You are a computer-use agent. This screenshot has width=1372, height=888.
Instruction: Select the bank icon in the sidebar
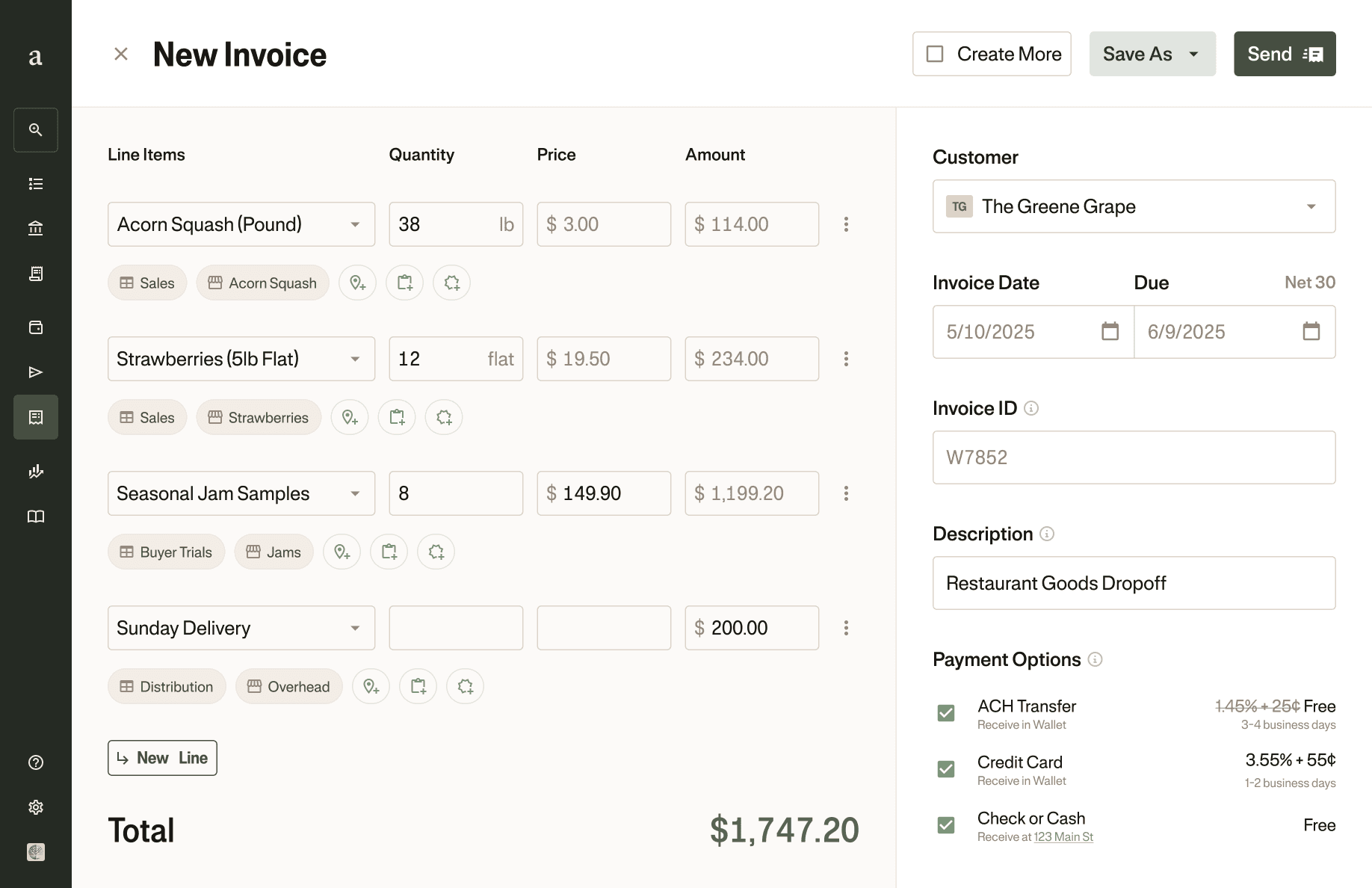(x=35, y=228)
